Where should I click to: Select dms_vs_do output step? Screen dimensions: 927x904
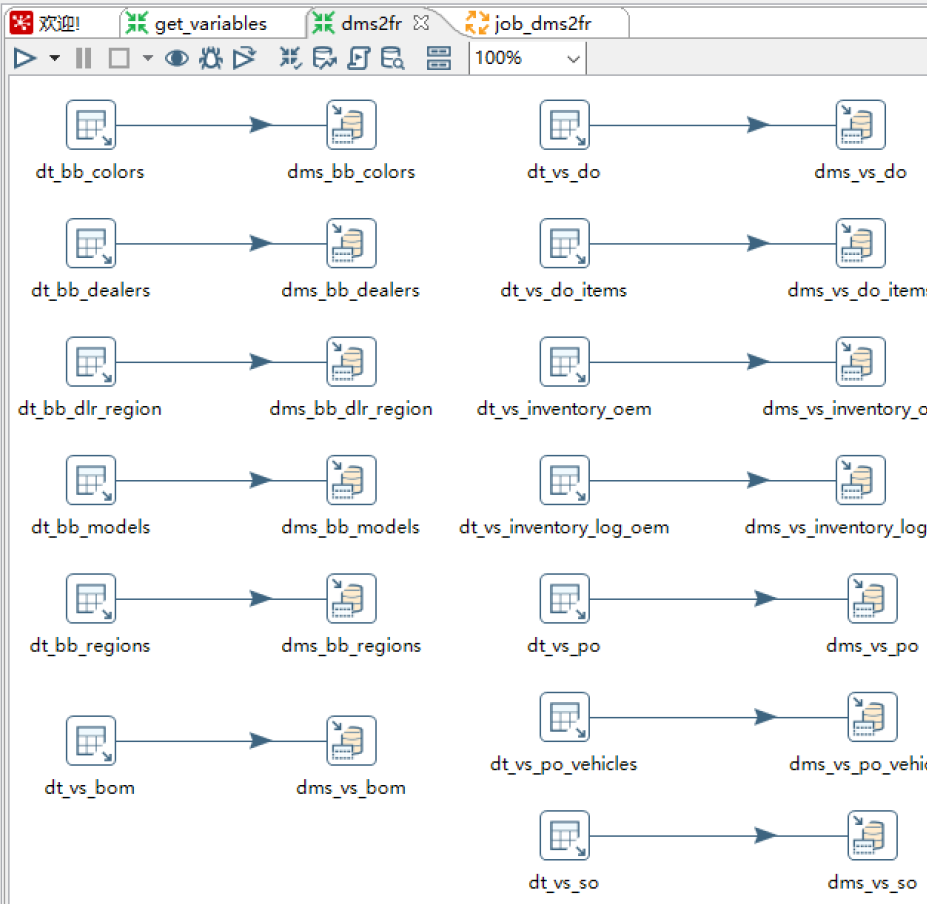coord(860,125)
